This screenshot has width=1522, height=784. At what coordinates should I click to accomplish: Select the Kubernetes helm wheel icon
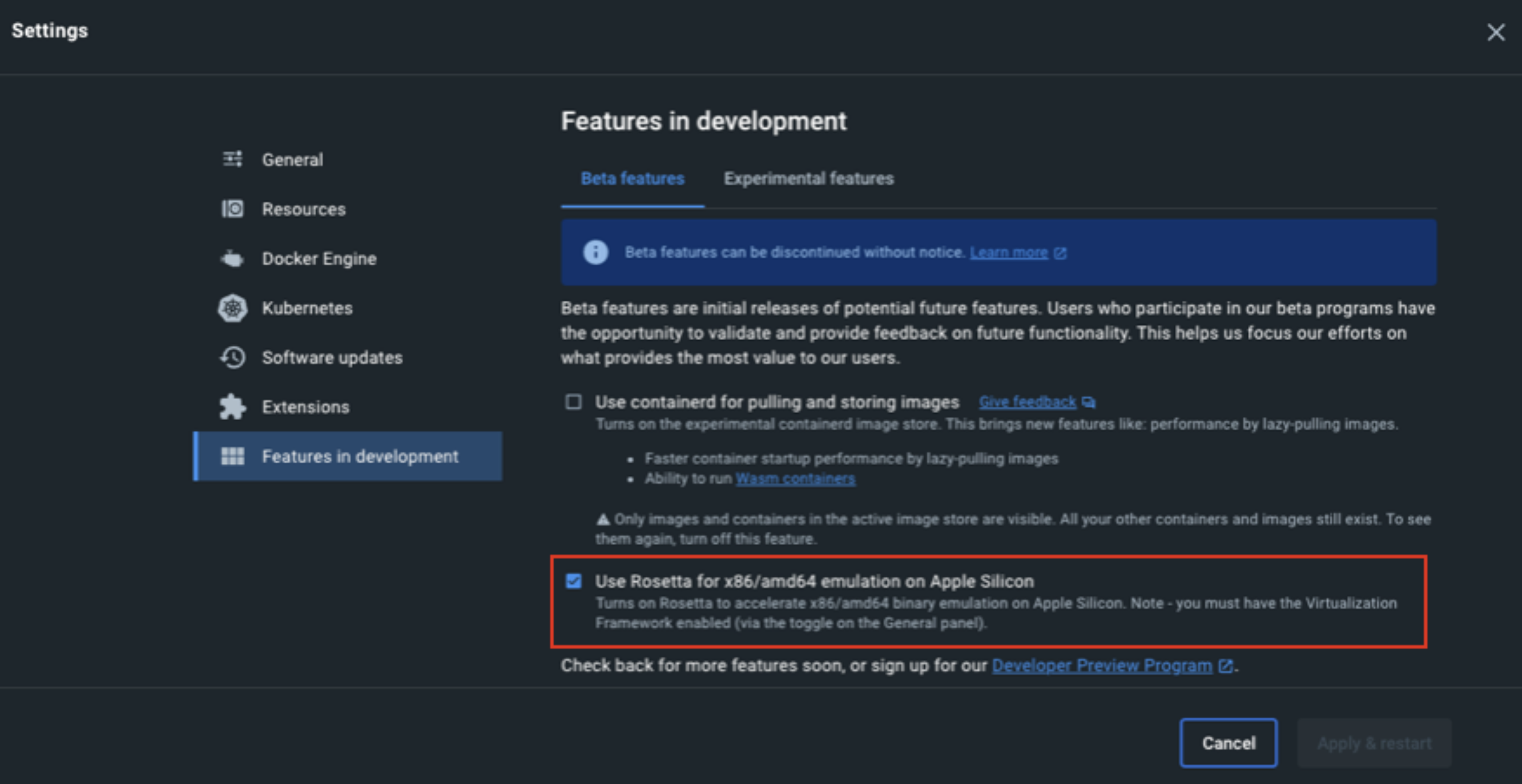click(x=232, y=308)
